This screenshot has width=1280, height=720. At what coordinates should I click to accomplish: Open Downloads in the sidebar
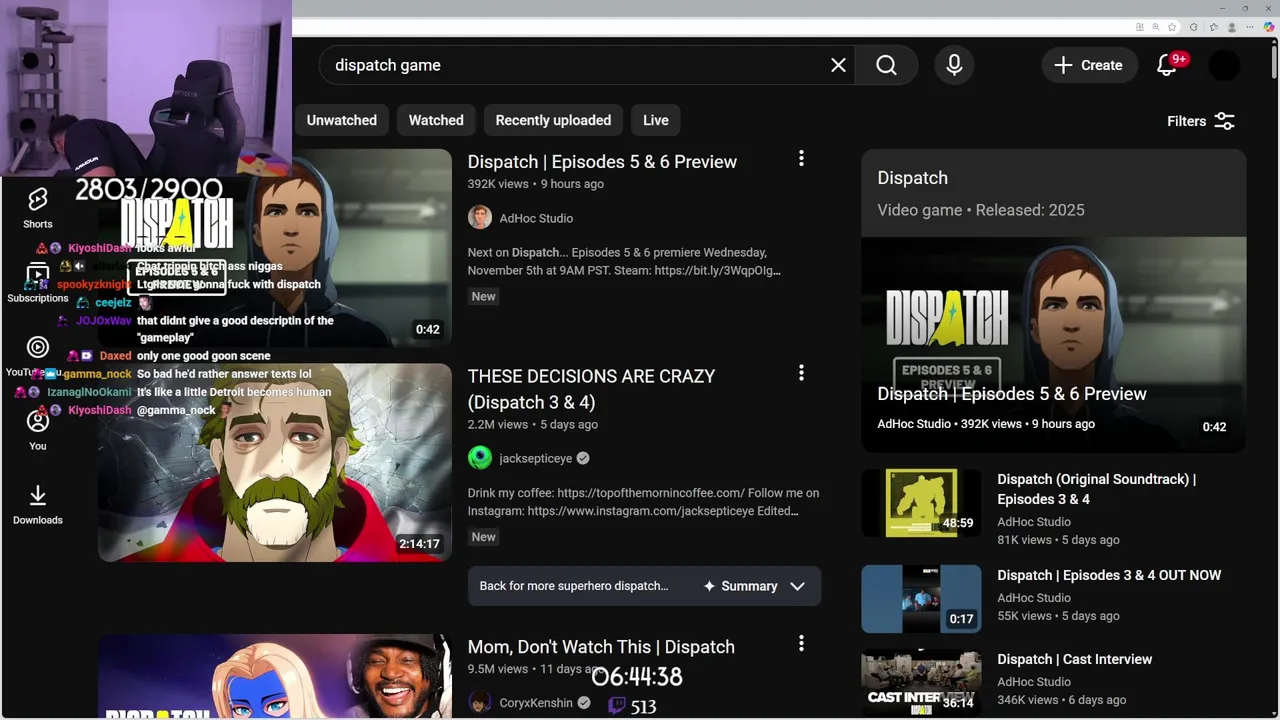pyautogui.click(x=38, y=505)
